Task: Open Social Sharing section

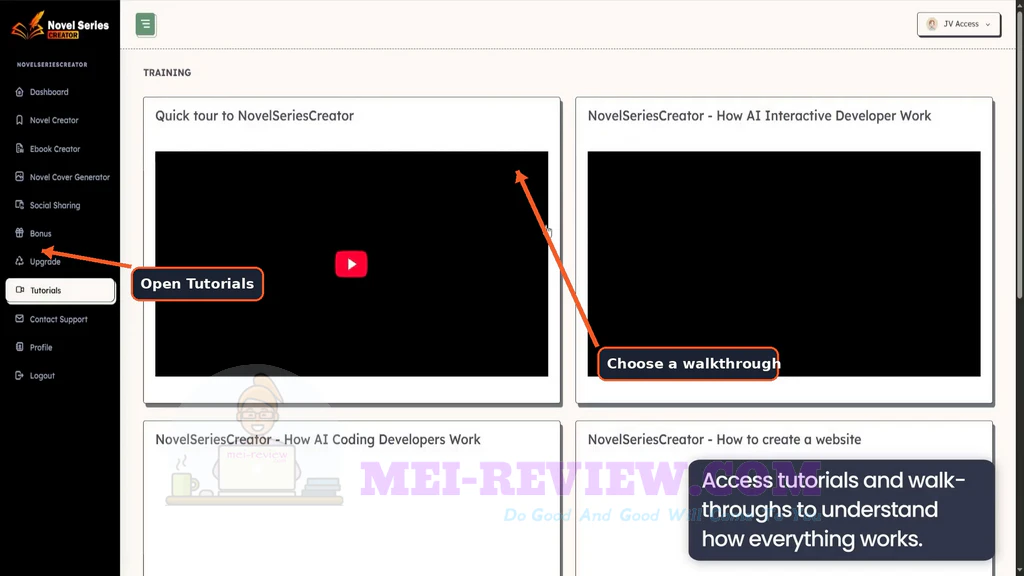Action: tap(55, 205)
